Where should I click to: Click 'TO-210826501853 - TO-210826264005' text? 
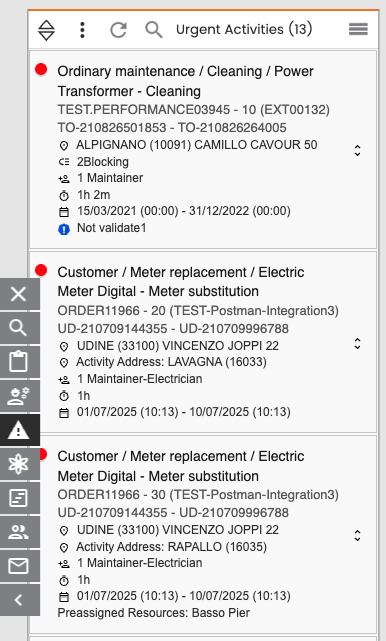(x=172, y=128)
